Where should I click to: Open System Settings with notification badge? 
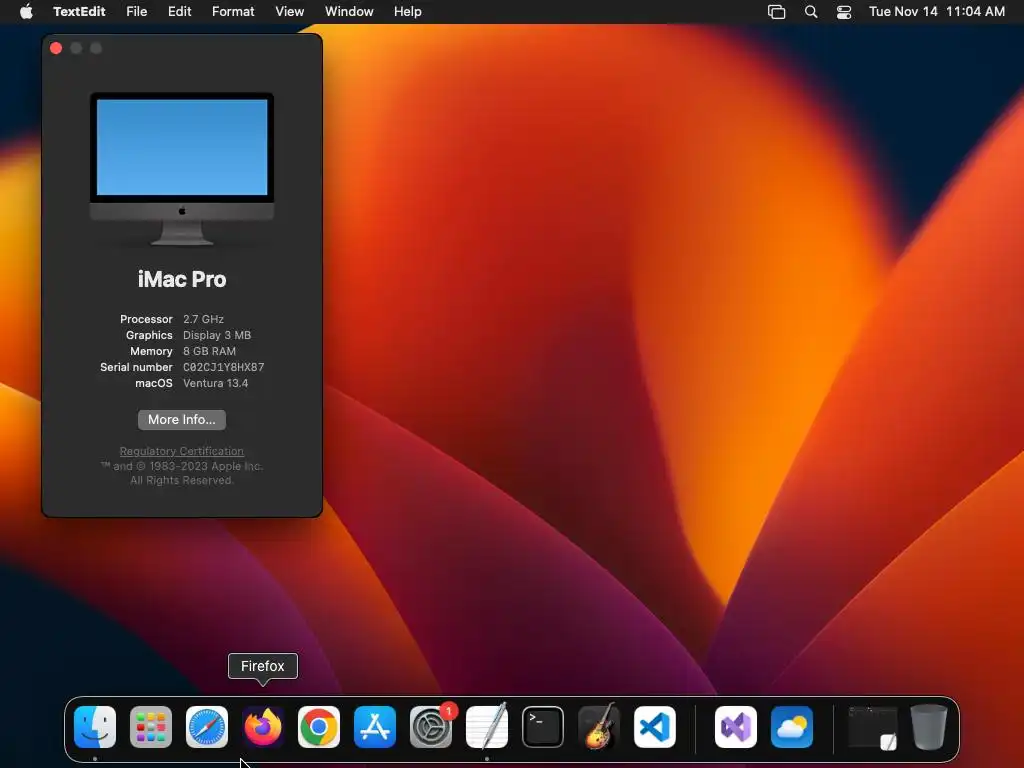click(431, 727)
